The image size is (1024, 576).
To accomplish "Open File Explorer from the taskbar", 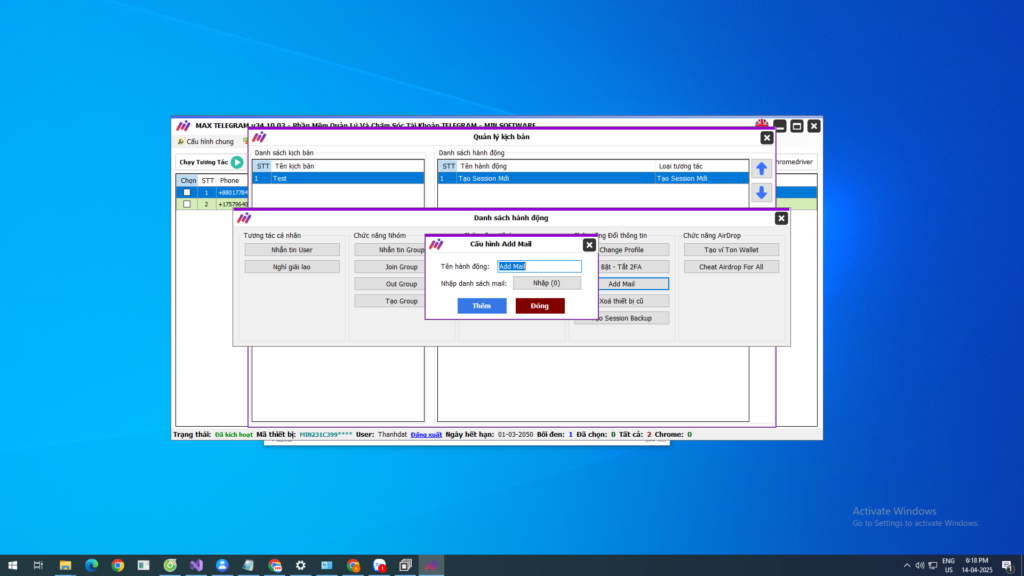I will [65, 565].
